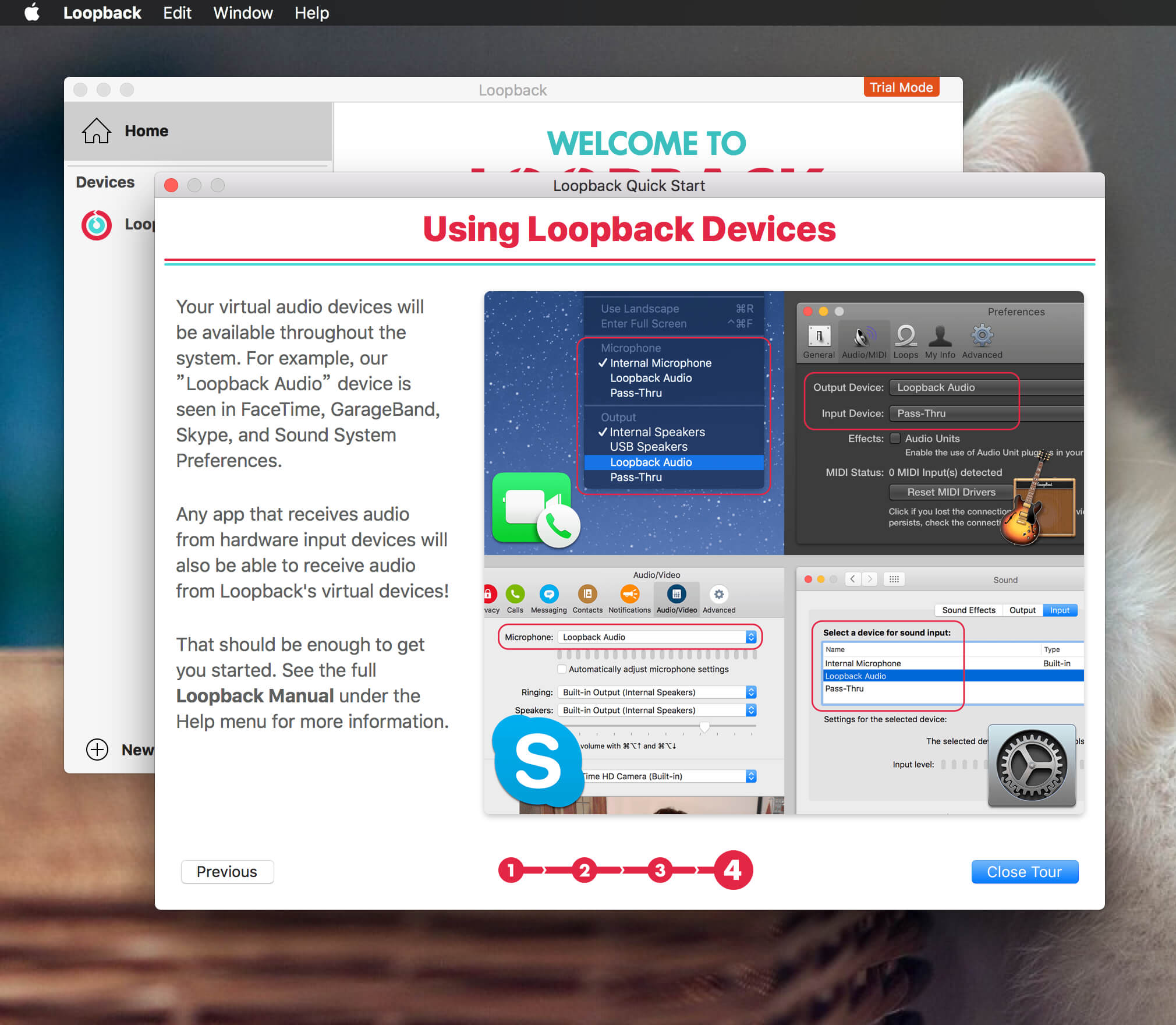1176x1025 pixels.
Task: Open the Edit menu
Action: pos(177,13)
